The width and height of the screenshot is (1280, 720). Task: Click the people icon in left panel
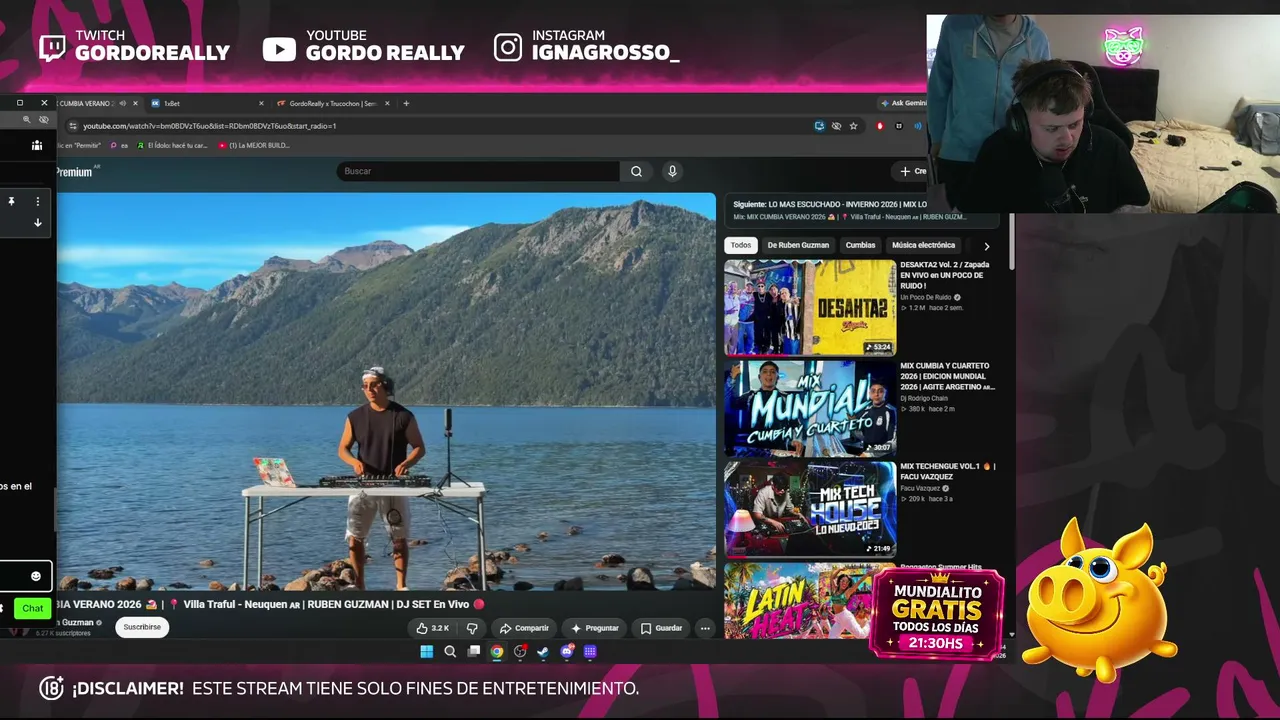pyautogui.click(x=37, y=145)
